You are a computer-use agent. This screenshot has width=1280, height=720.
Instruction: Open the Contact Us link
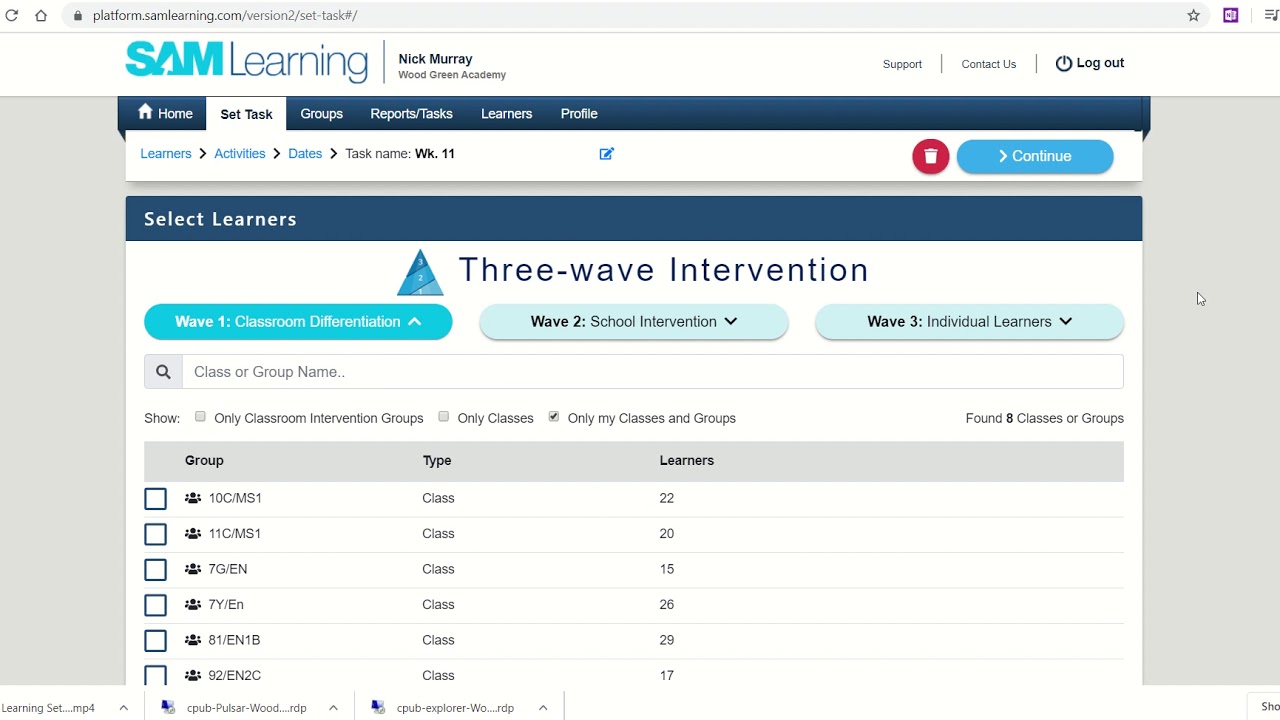[x=989, y=64]
